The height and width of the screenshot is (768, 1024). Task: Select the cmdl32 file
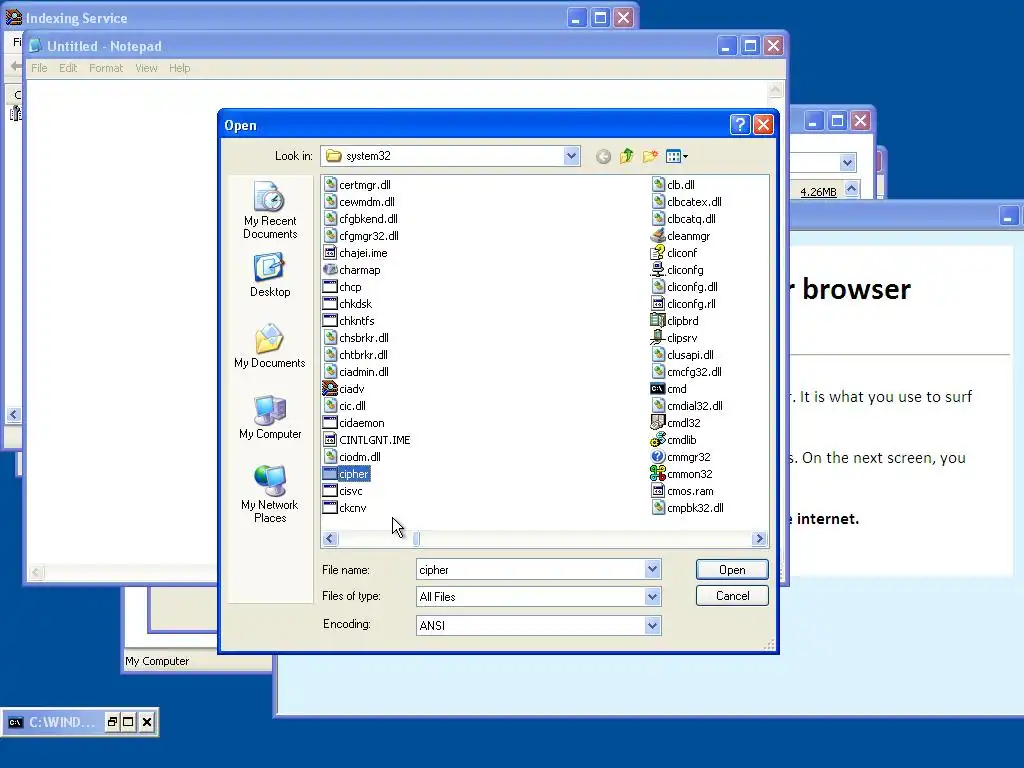click(676, 423)
